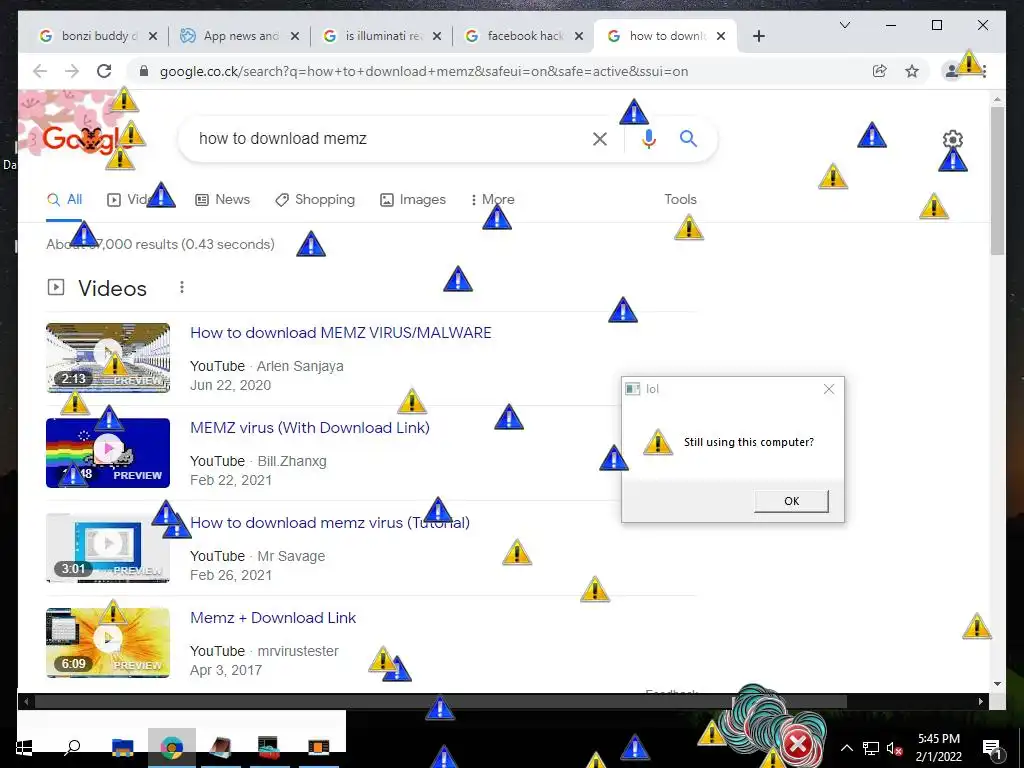The width and height of the screenshot is (1024, 768).
Task: Click the Nyan Cat video thumbnail
Action: [x=108, y=453]
